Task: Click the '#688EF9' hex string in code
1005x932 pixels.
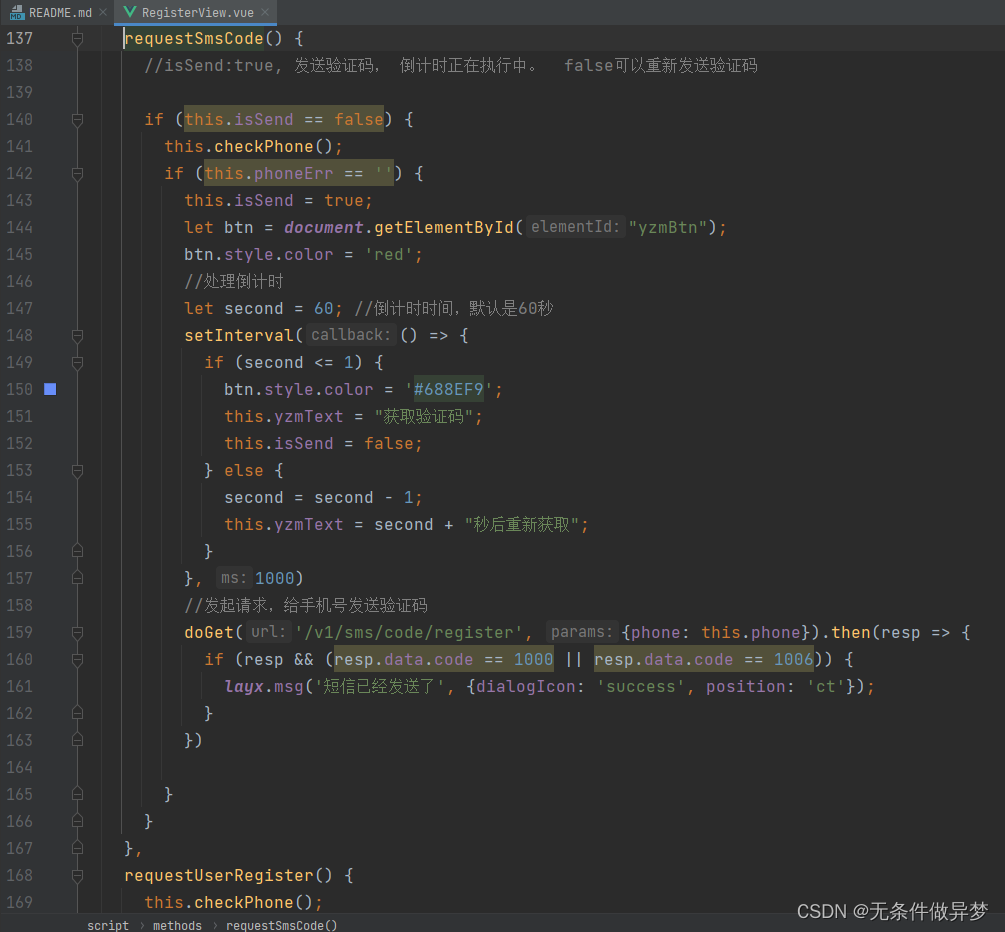Action: [449, 389]
